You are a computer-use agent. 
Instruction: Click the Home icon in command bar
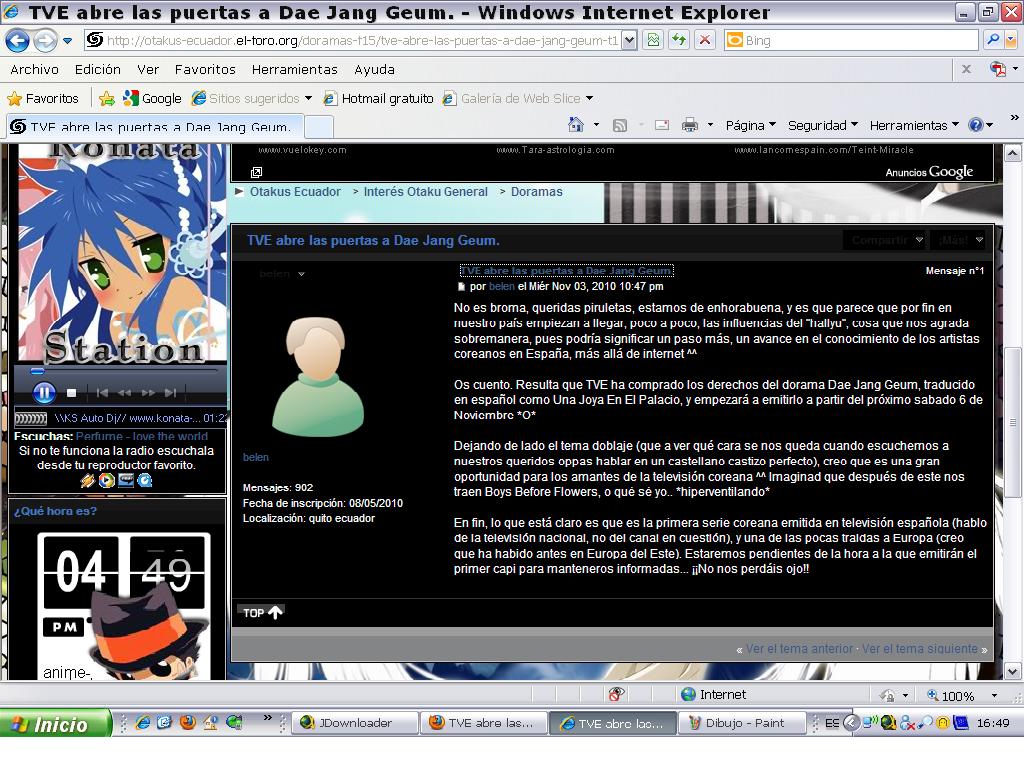point(575,125)
